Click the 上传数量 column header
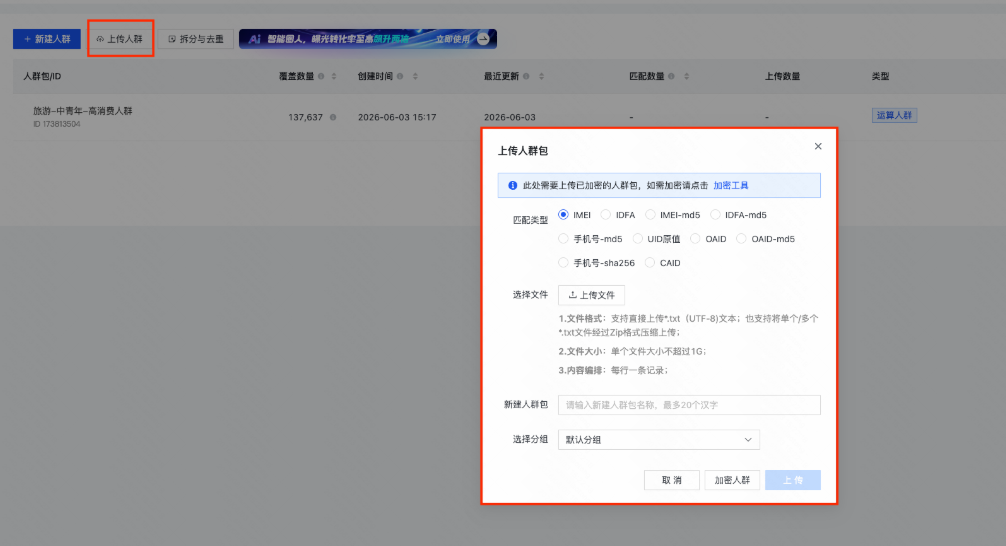Image resolution: width=1006 pixels, height=546 pixels. [x=782, y=76]
